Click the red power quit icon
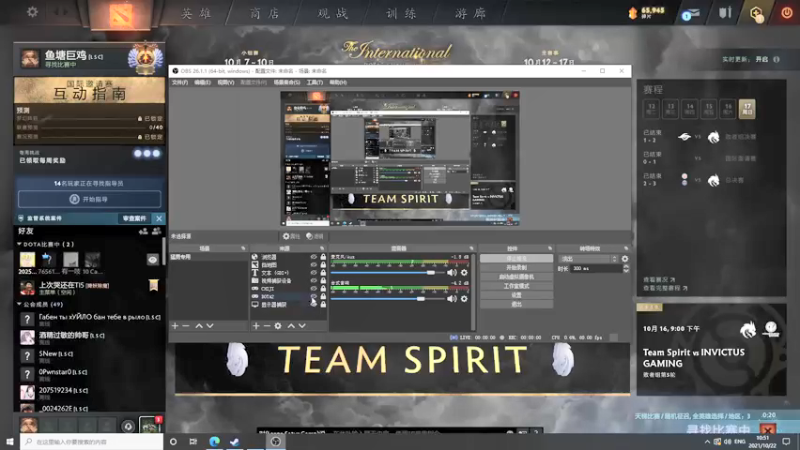 point(786,13)
